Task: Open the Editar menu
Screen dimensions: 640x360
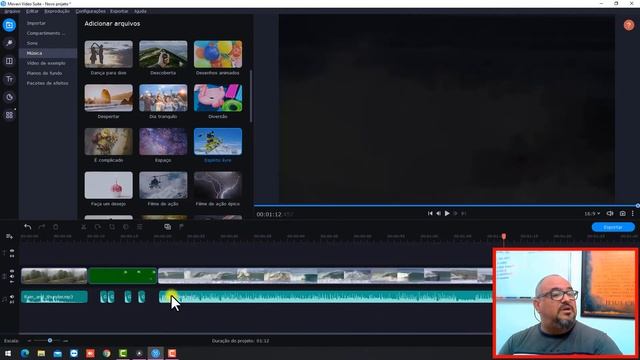Action: coord(32,11)
